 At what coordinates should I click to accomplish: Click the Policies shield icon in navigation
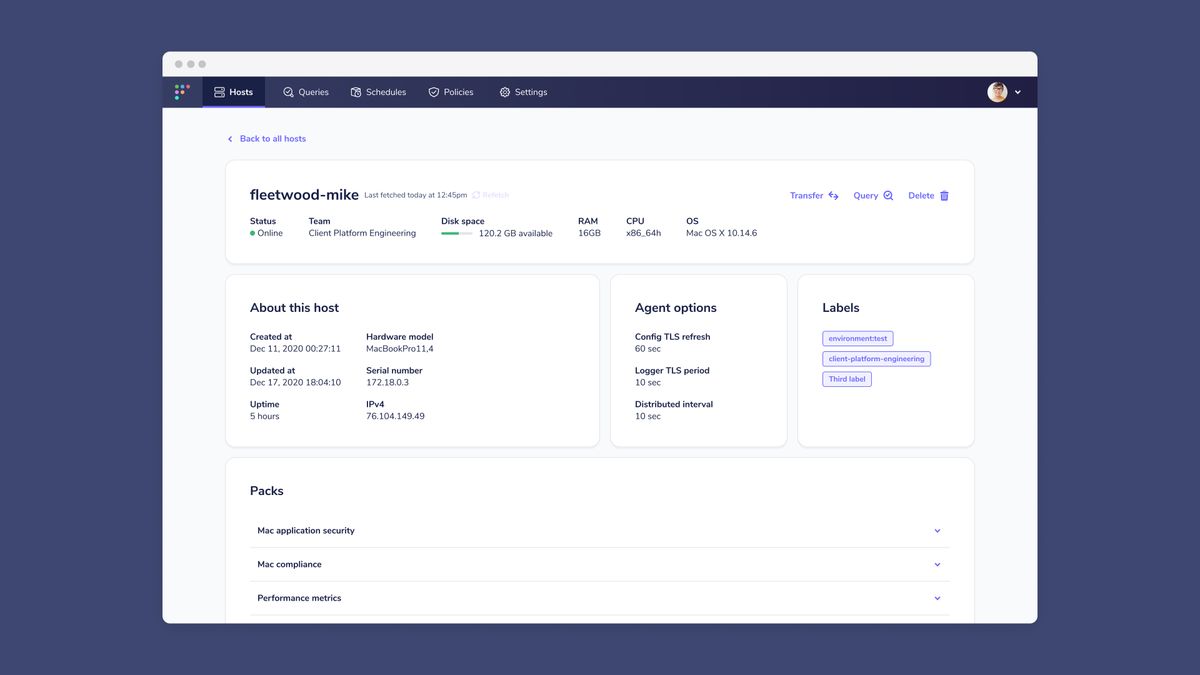[x=433, y=91]
